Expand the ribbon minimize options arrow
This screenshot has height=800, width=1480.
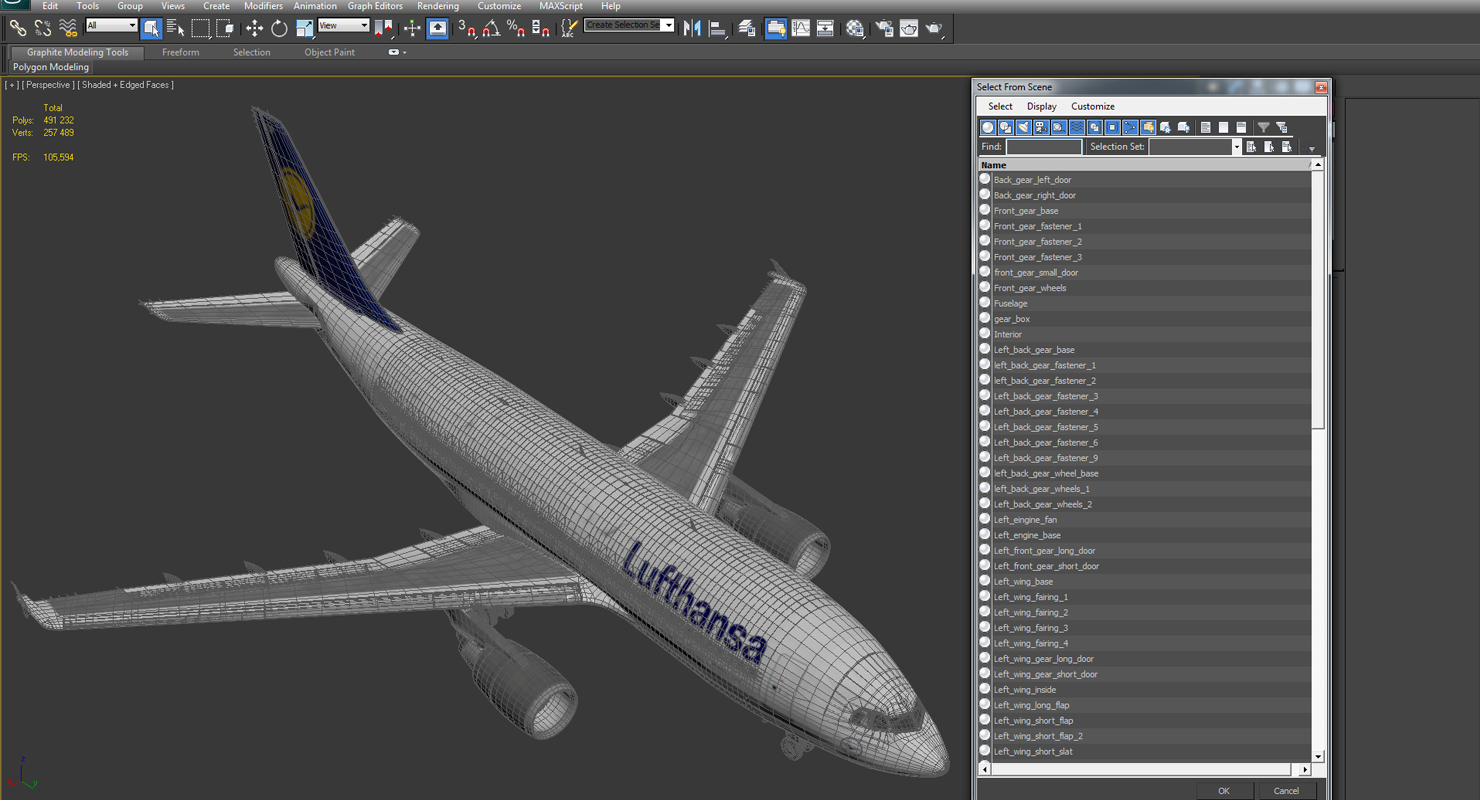click(404, 52)
